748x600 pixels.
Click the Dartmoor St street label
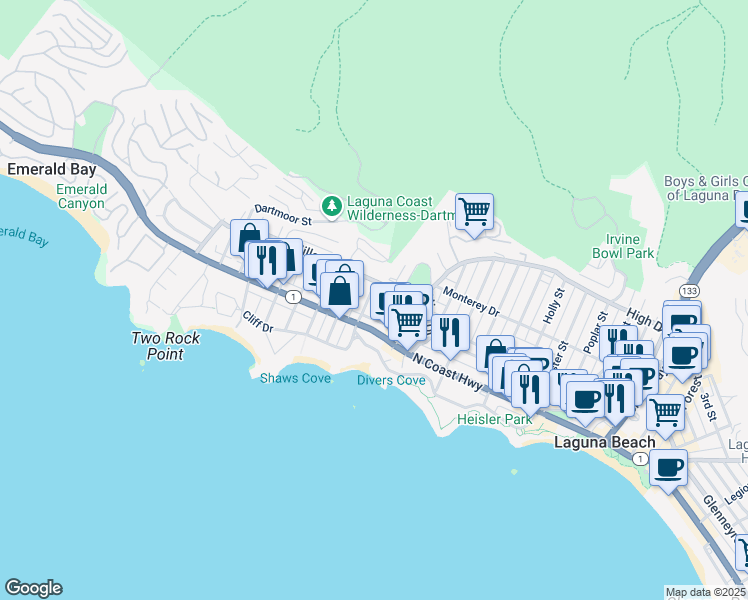[283, 215]
